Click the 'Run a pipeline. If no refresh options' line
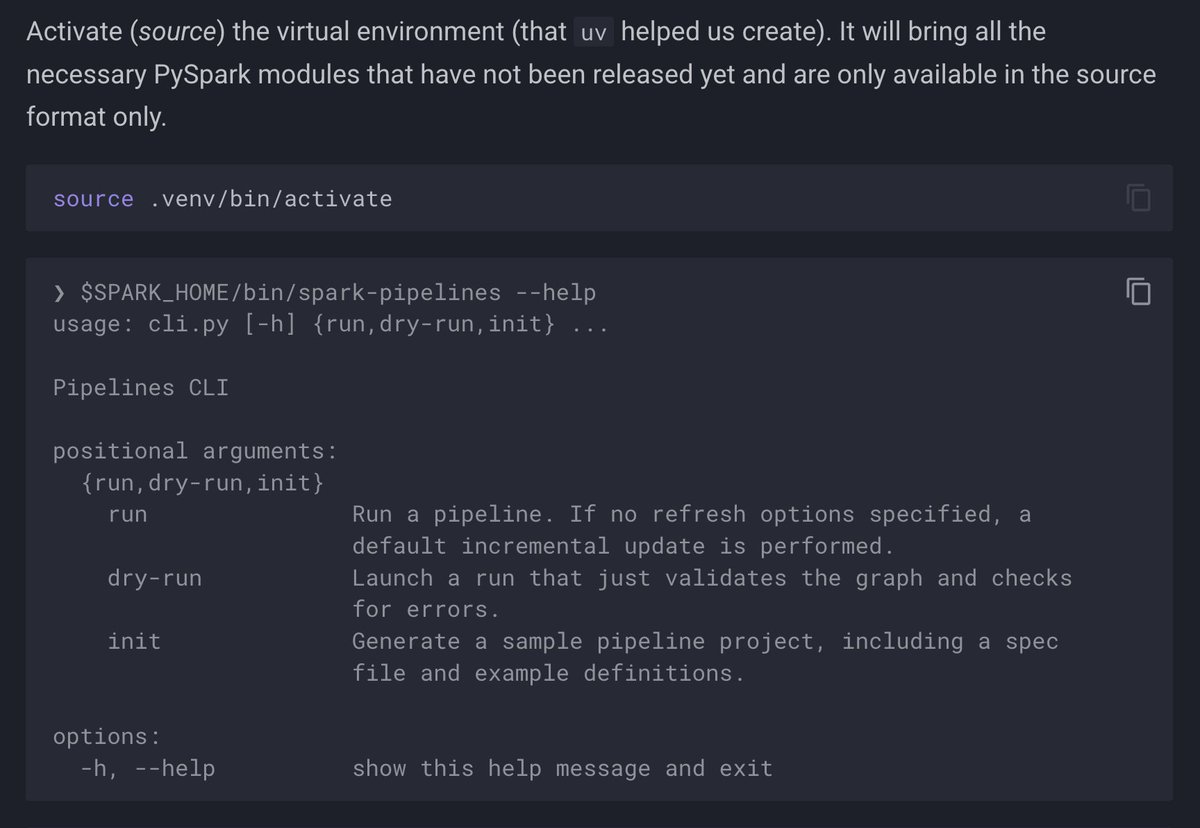The image size is (1200, 828). [x=692, y=515]
